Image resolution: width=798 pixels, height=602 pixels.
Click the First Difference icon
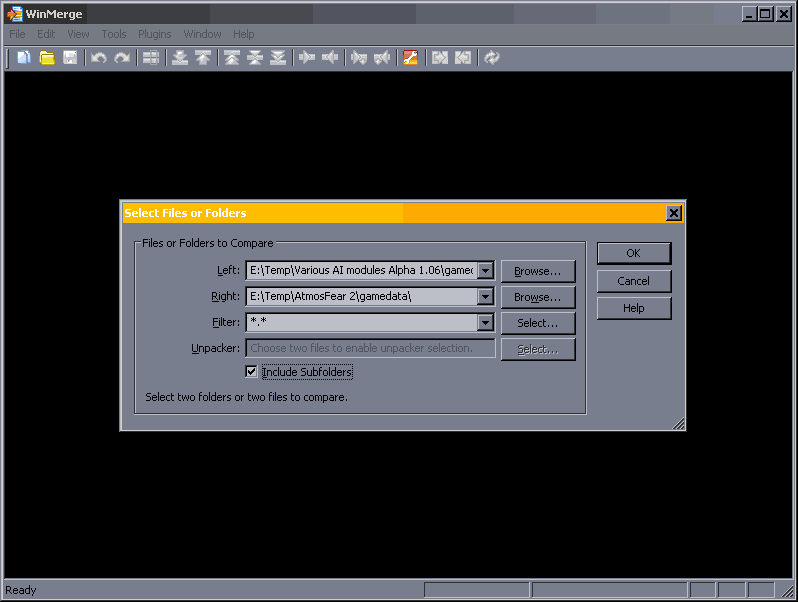coord(232,58)
